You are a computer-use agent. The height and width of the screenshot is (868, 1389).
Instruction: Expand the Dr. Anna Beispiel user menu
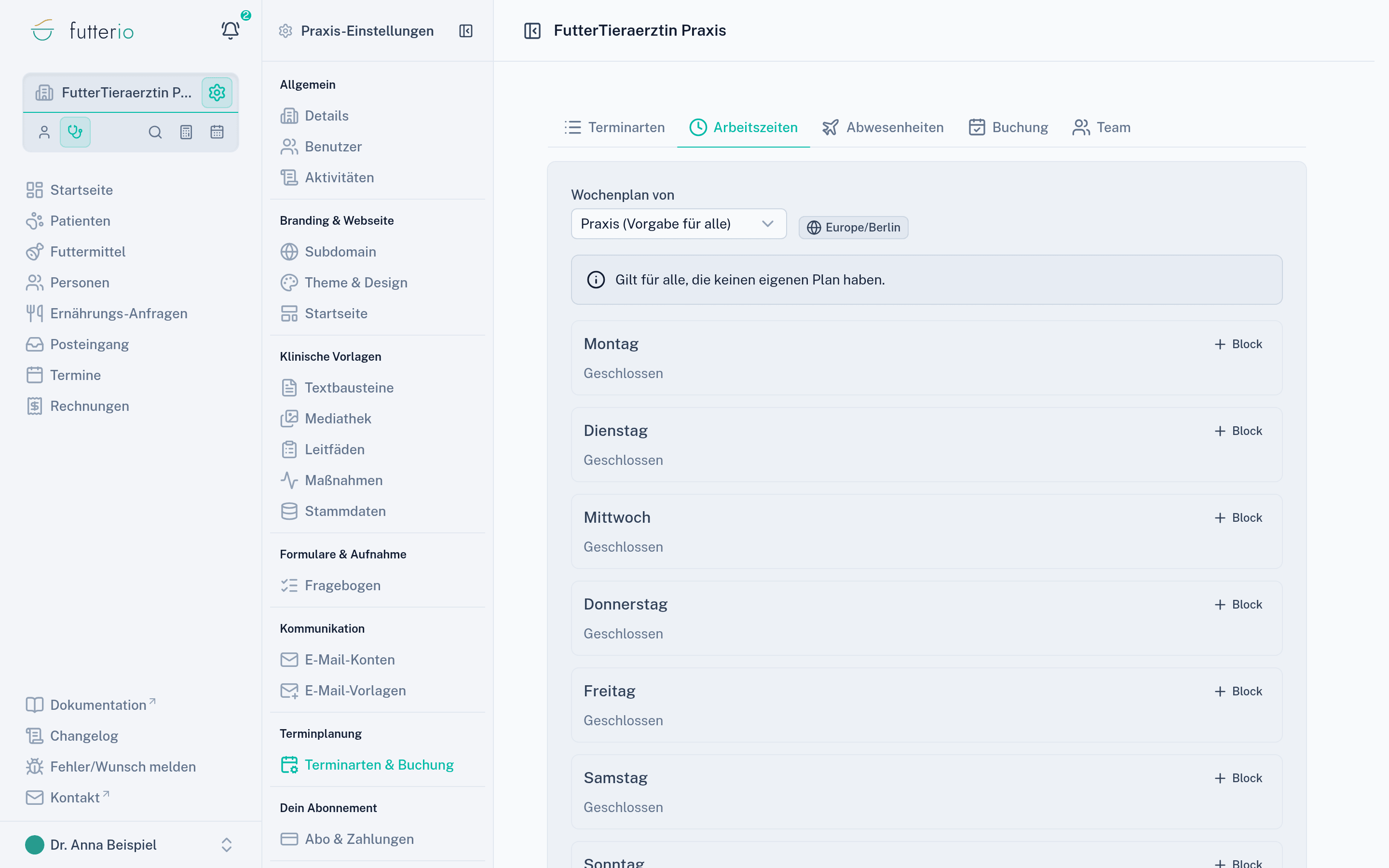[130, 844]
